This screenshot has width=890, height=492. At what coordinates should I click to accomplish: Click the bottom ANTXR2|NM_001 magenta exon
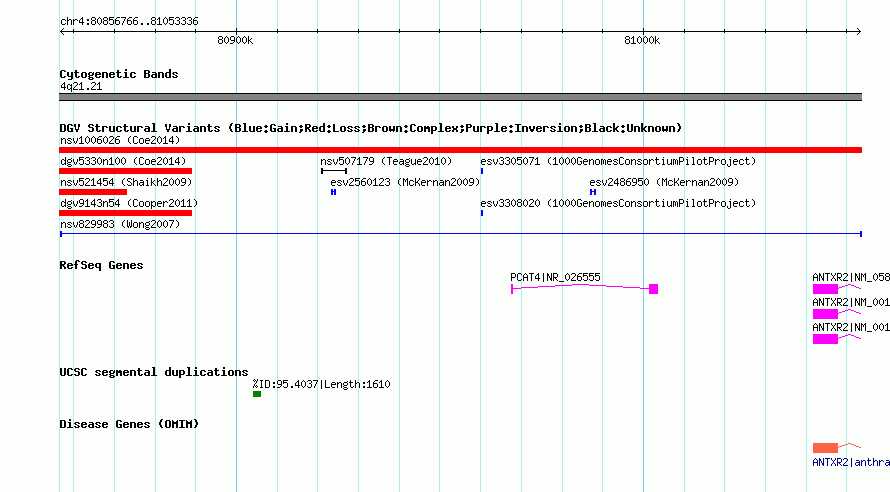pyautogui.click(x=825, y=339)
